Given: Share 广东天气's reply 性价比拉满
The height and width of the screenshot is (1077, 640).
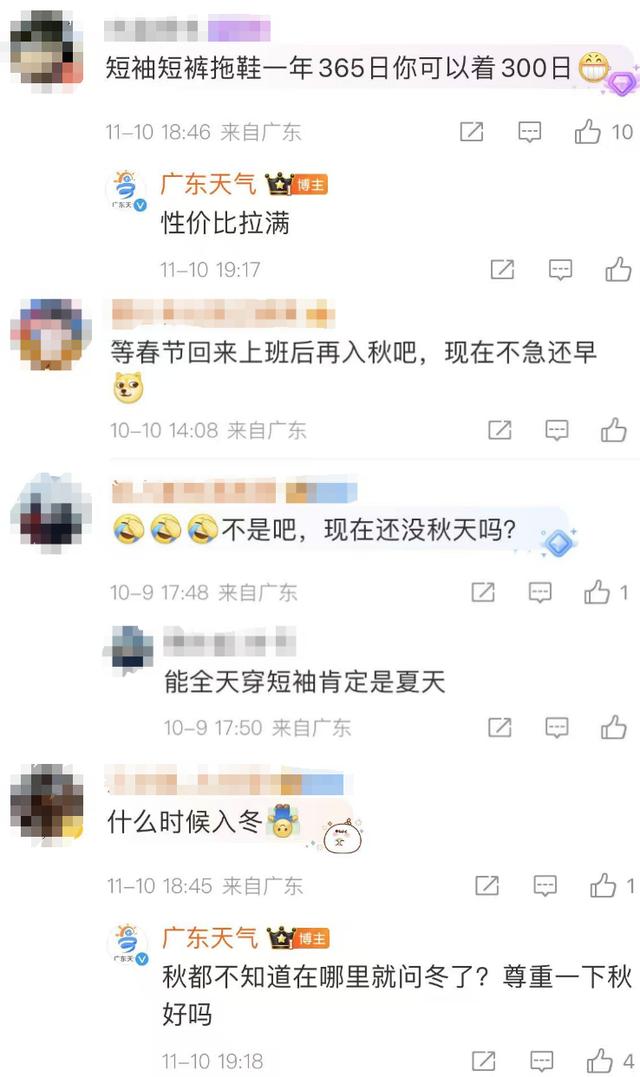Looking at the screenshot, I should pos(502,269).
